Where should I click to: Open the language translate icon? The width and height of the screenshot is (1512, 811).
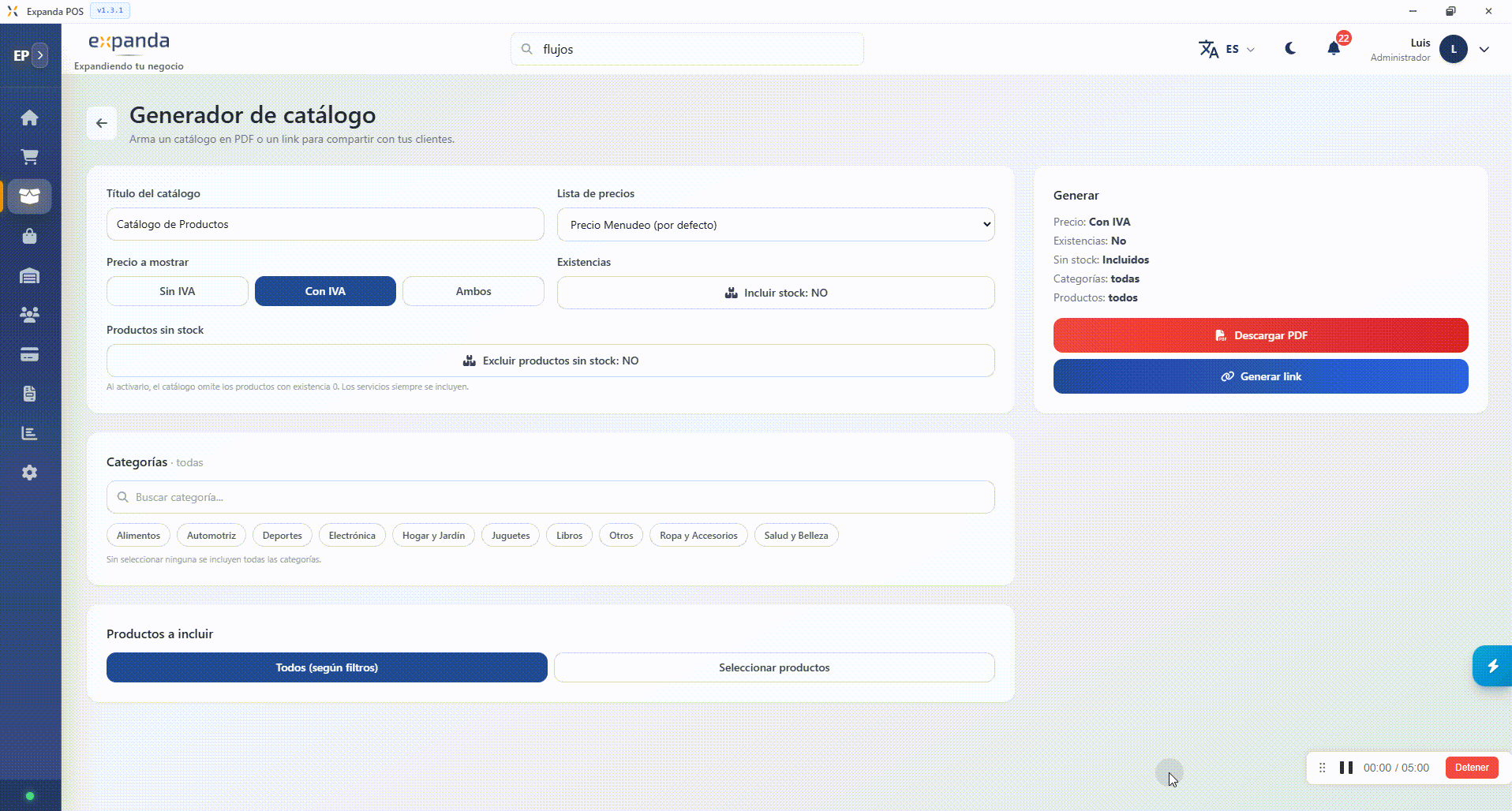1208,49
